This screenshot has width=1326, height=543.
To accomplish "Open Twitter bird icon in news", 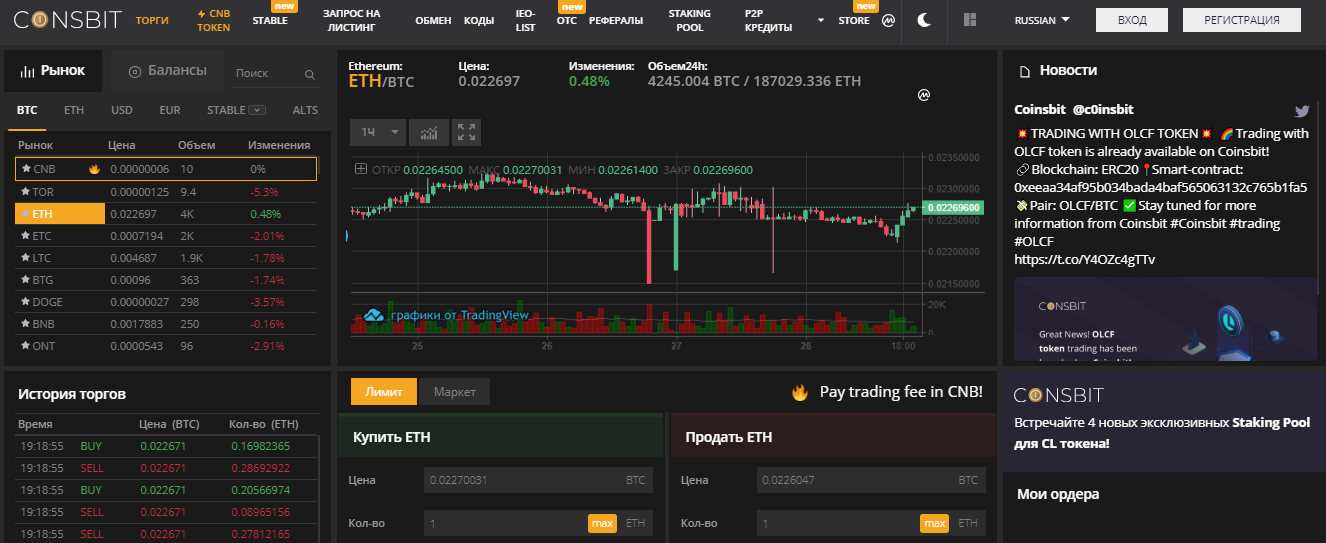I will coord(1302,111).
